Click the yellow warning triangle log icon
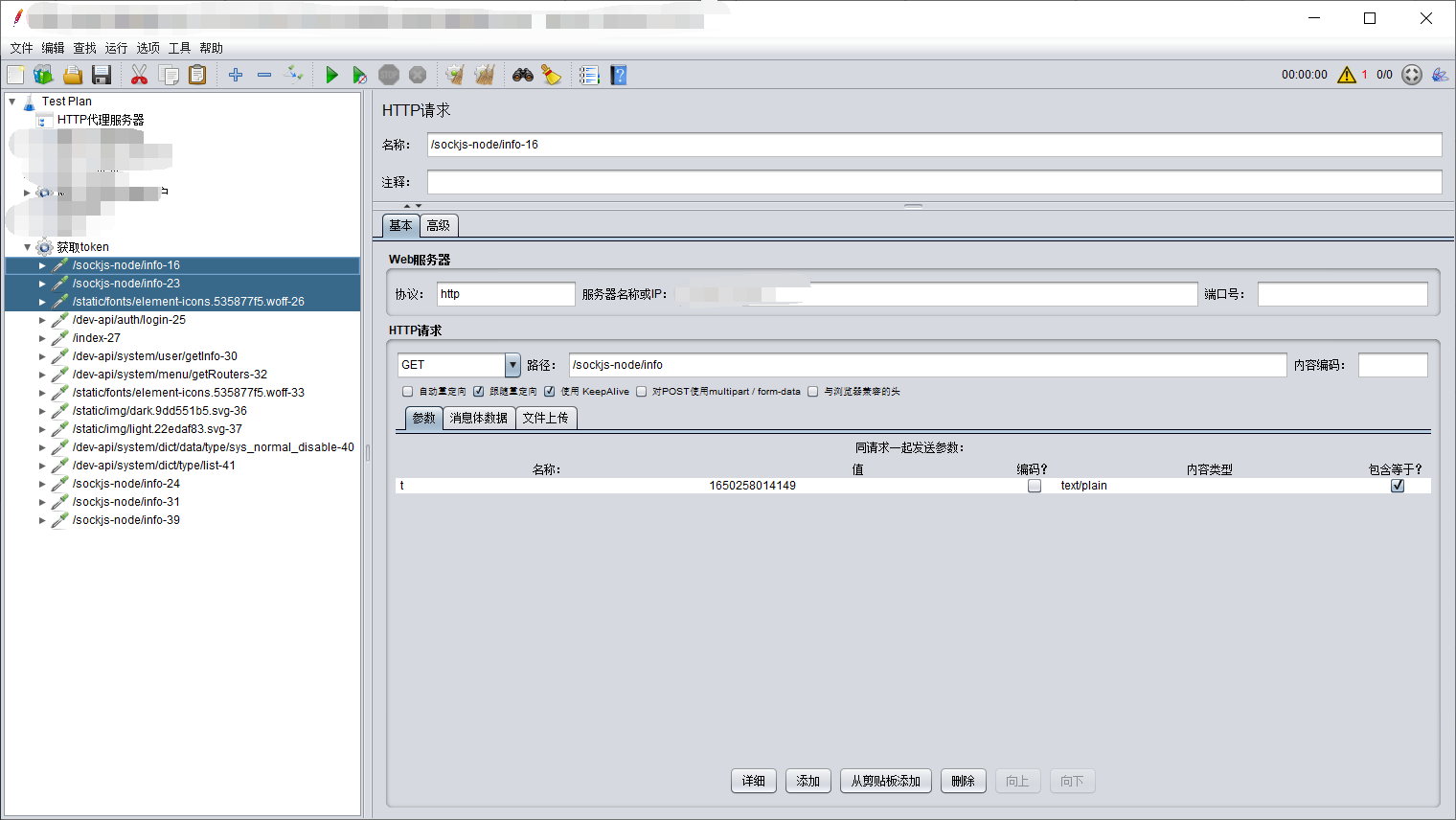 1347,75
